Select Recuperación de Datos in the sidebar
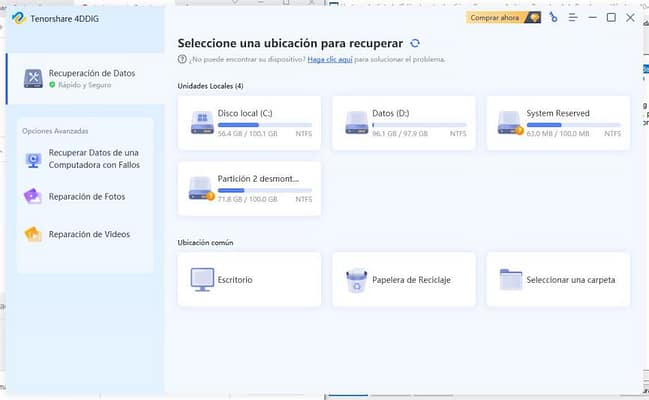649x400 pixels. [x=85, y=78]
